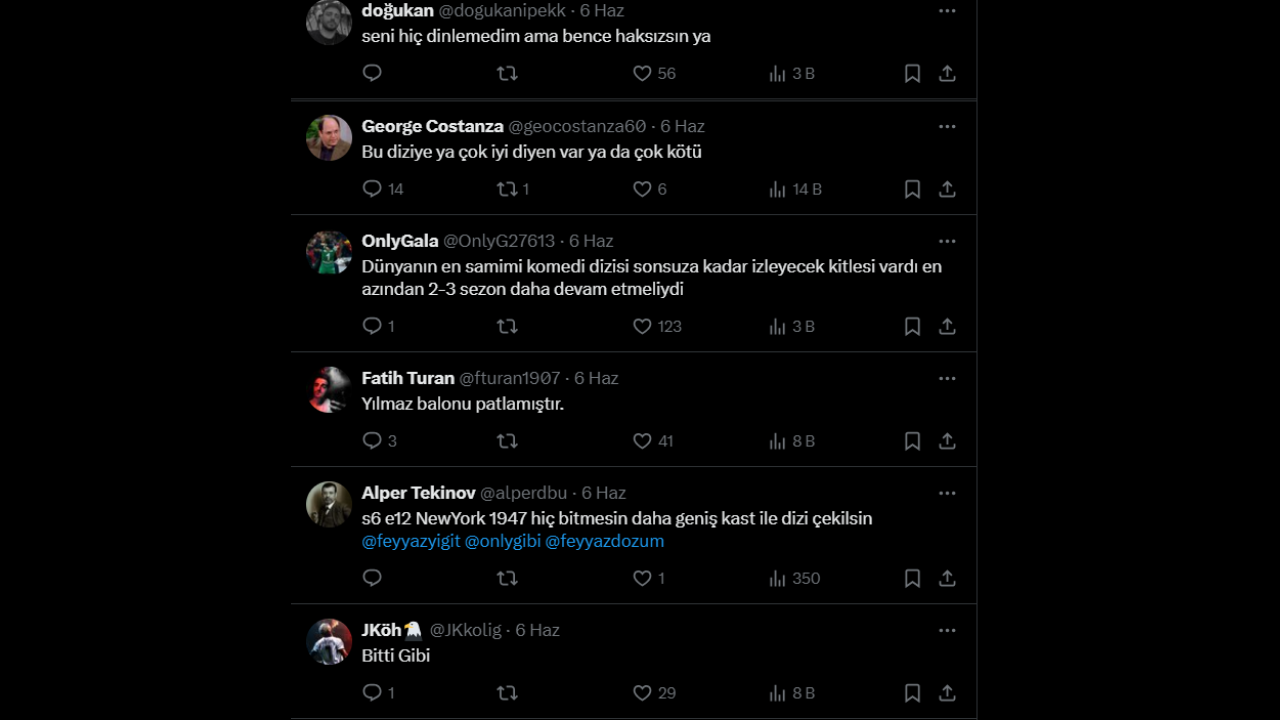Image resolution: width=1280 pixels, height=720 pixels.
Task: Open the three-dot menu on JKöh's post
Action: point(946,630)
